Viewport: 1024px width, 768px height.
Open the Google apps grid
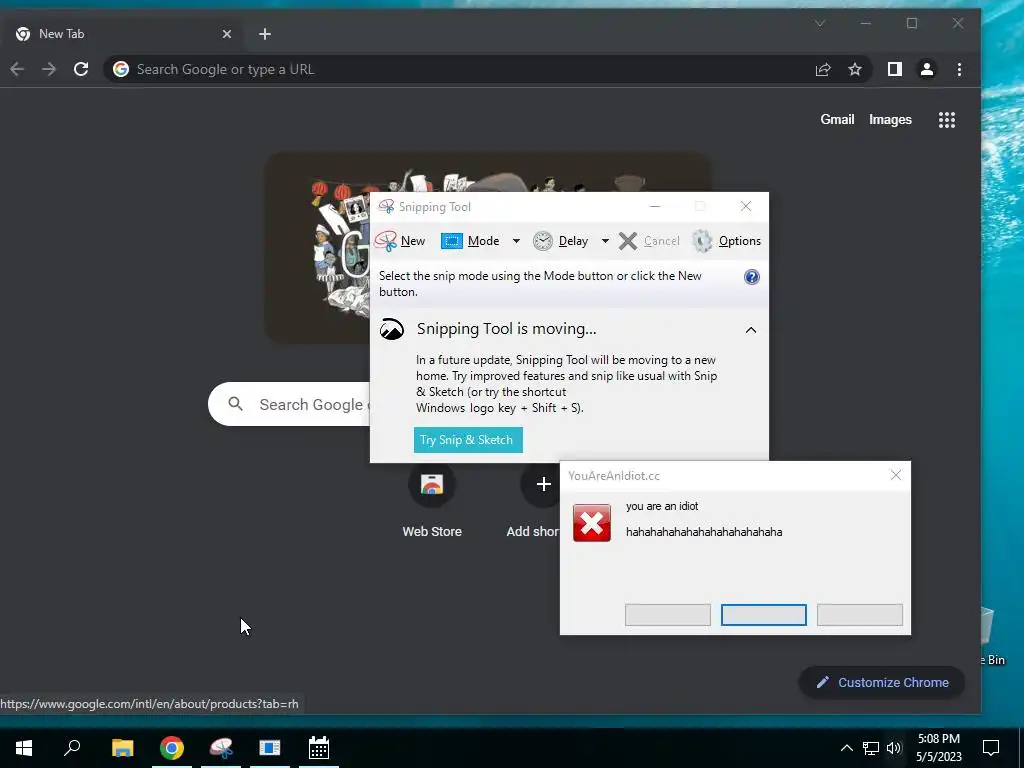coord(947,120)
